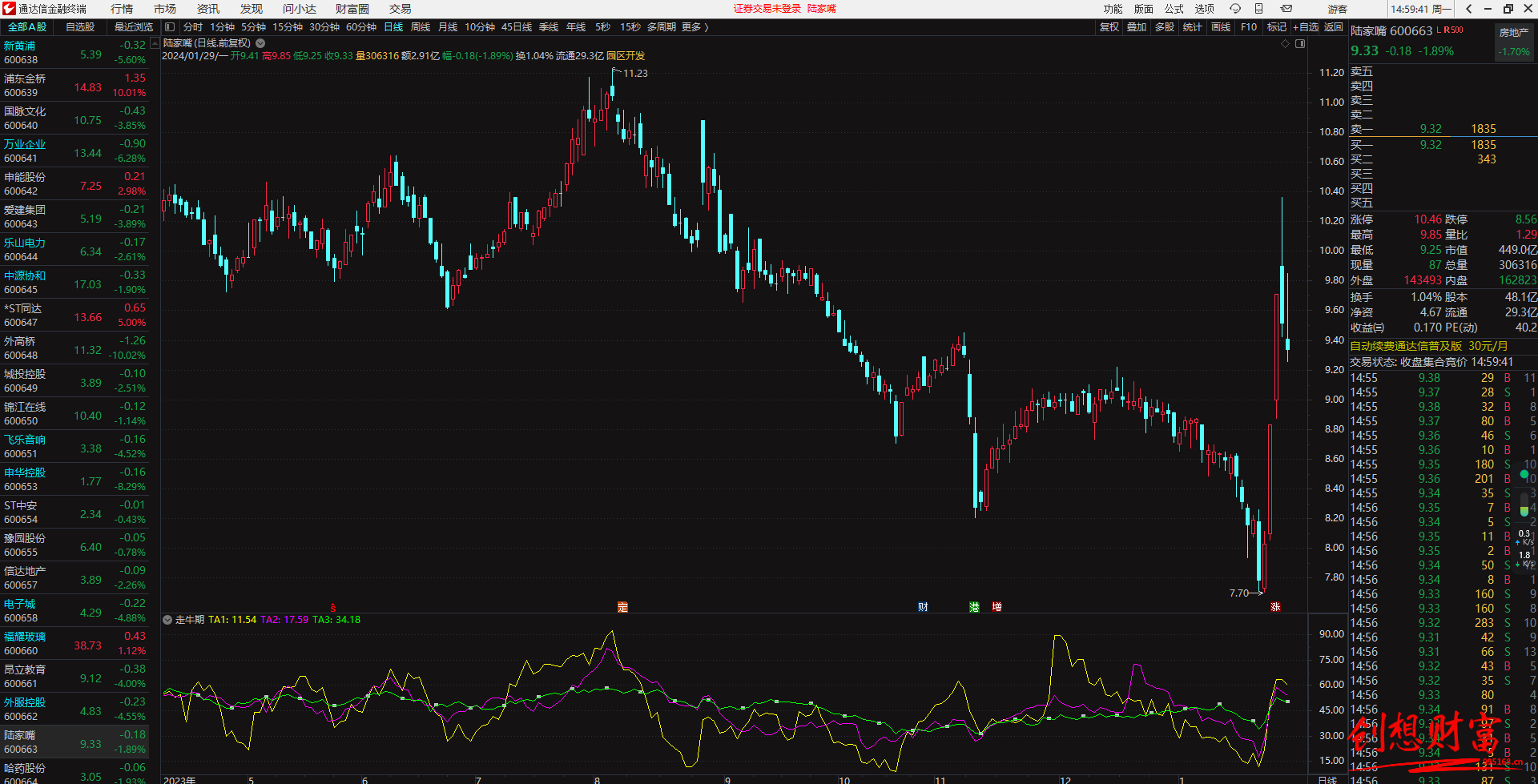
Task: Switch to 全部A股 tab
Action: (x=27, y=27)
